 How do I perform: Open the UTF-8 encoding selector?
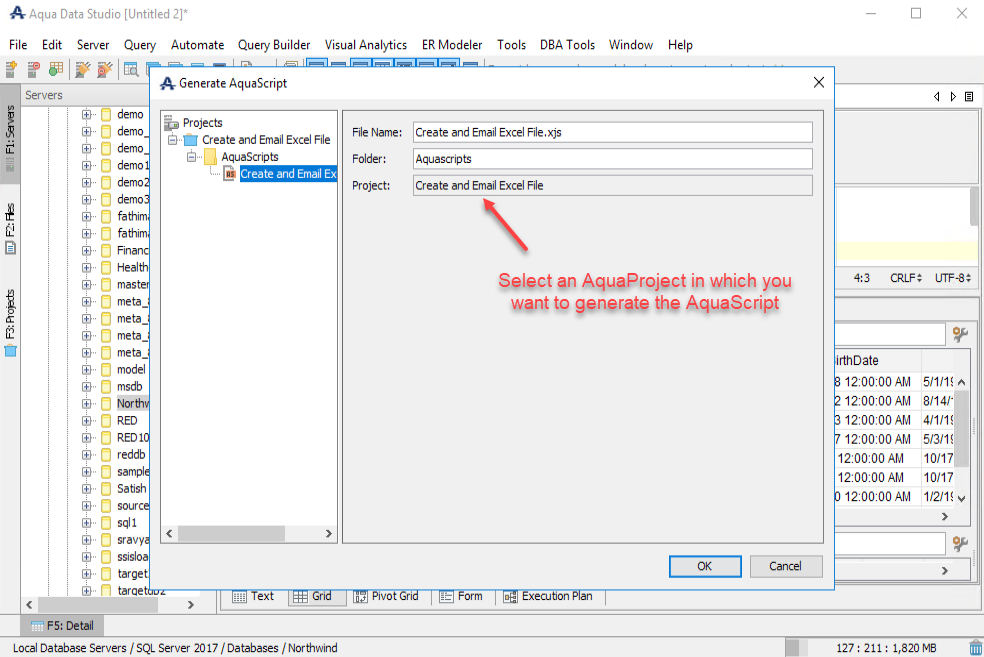click(x=953, y=278)
